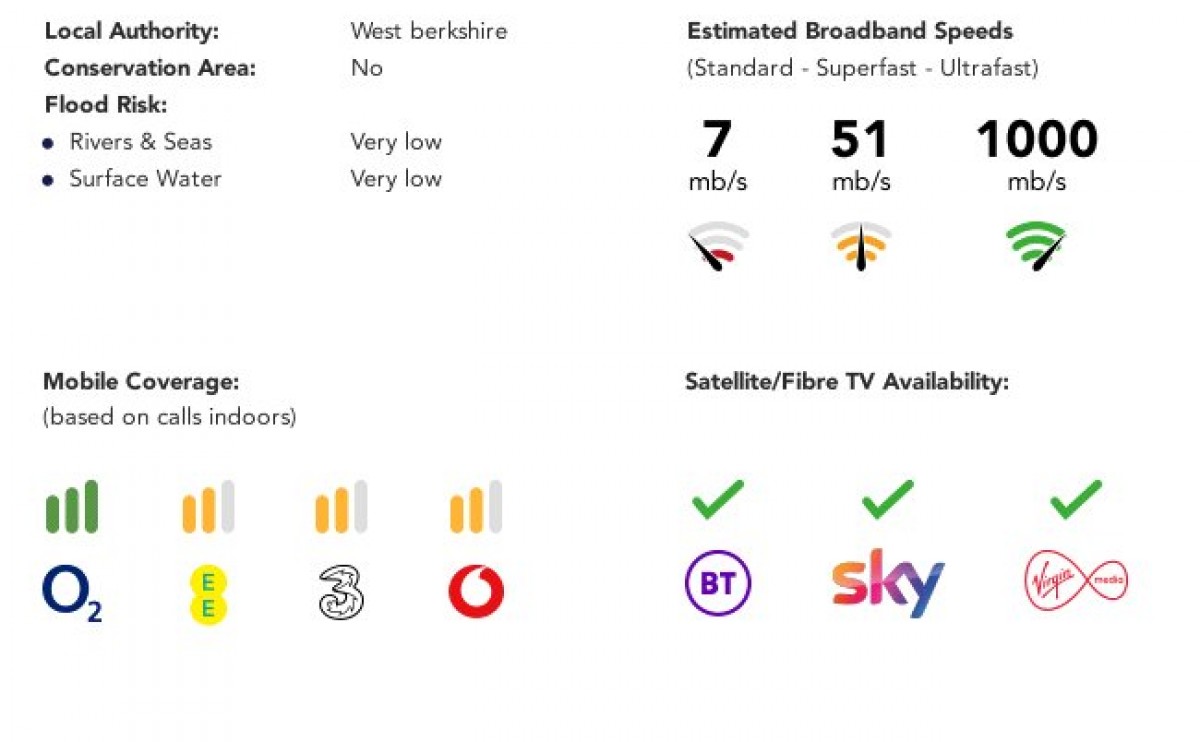Click the Three network logo

click(341, 592)
